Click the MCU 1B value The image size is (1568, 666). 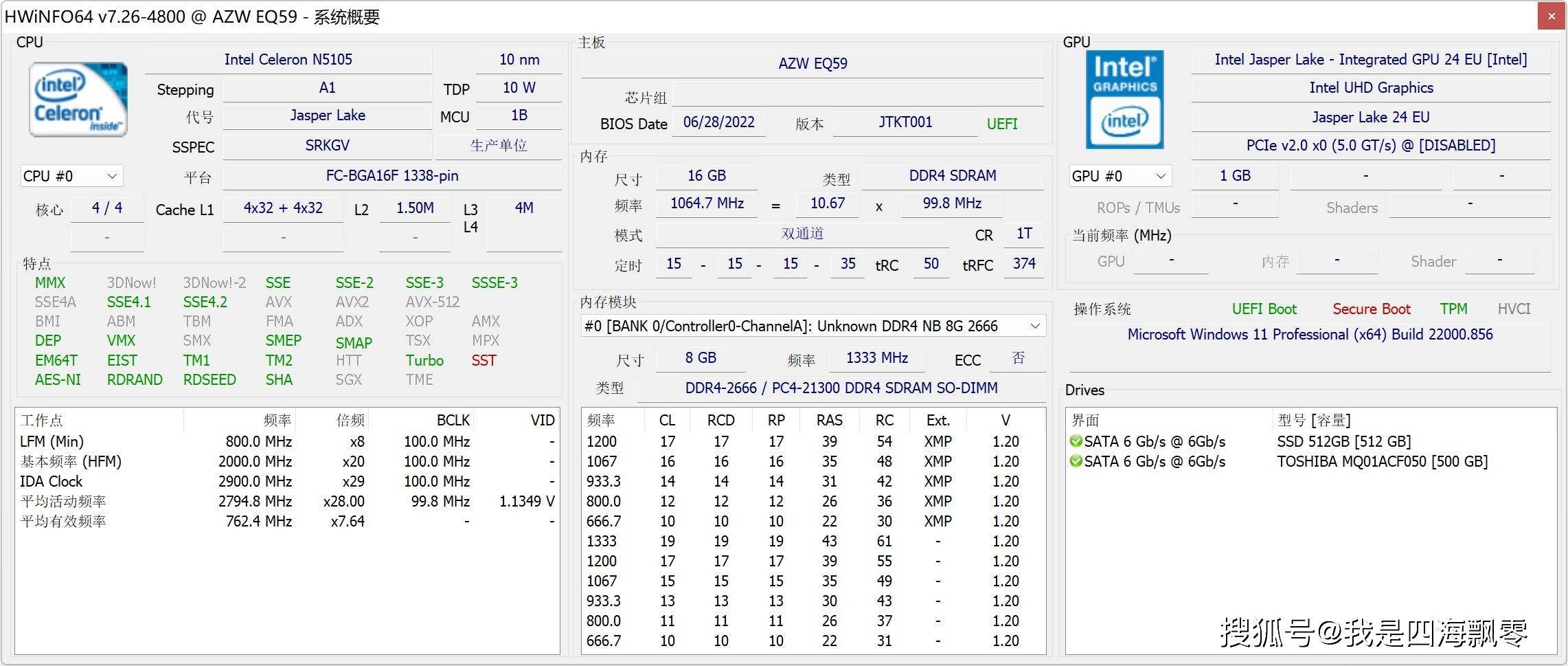(519, 115)
